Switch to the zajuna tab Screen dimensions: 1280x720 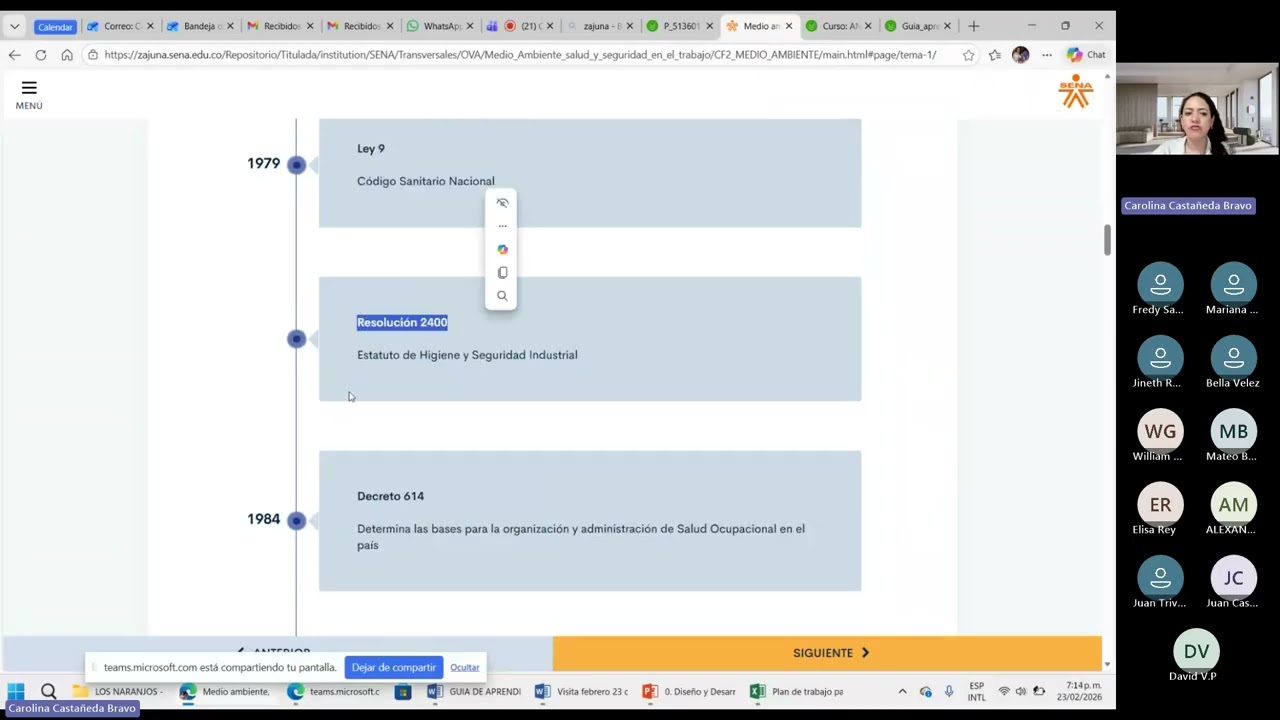[x=600, y=26]
